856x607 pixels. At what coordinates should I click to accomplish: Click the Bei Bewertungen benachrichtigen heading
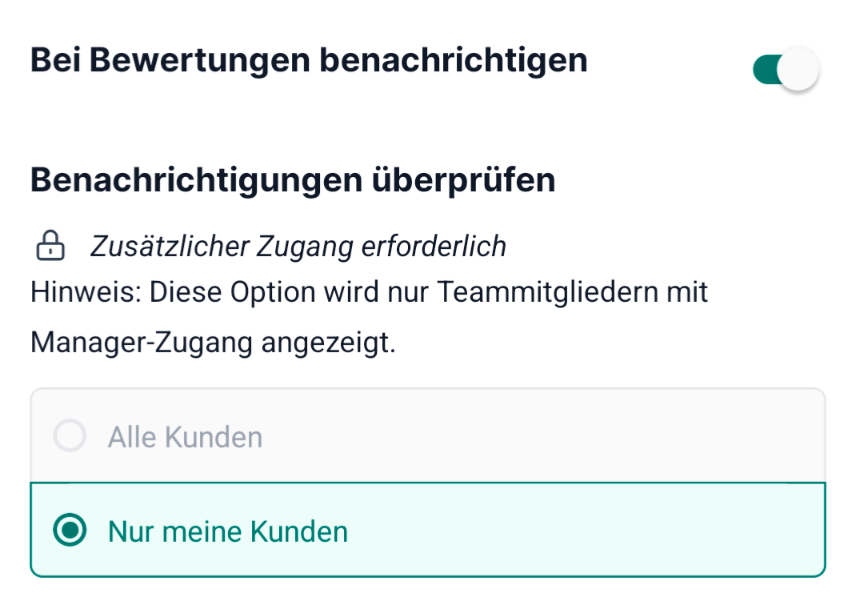point(309,60)
